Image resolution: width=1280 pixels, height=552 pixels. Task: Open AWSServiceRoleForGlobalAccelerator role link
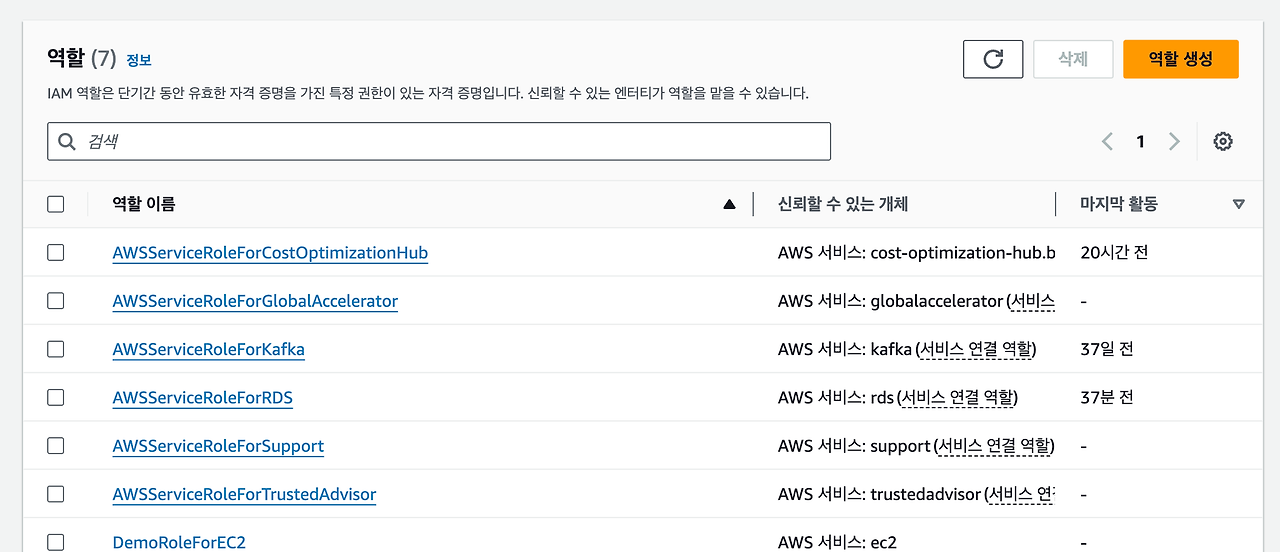click(255, 301)
